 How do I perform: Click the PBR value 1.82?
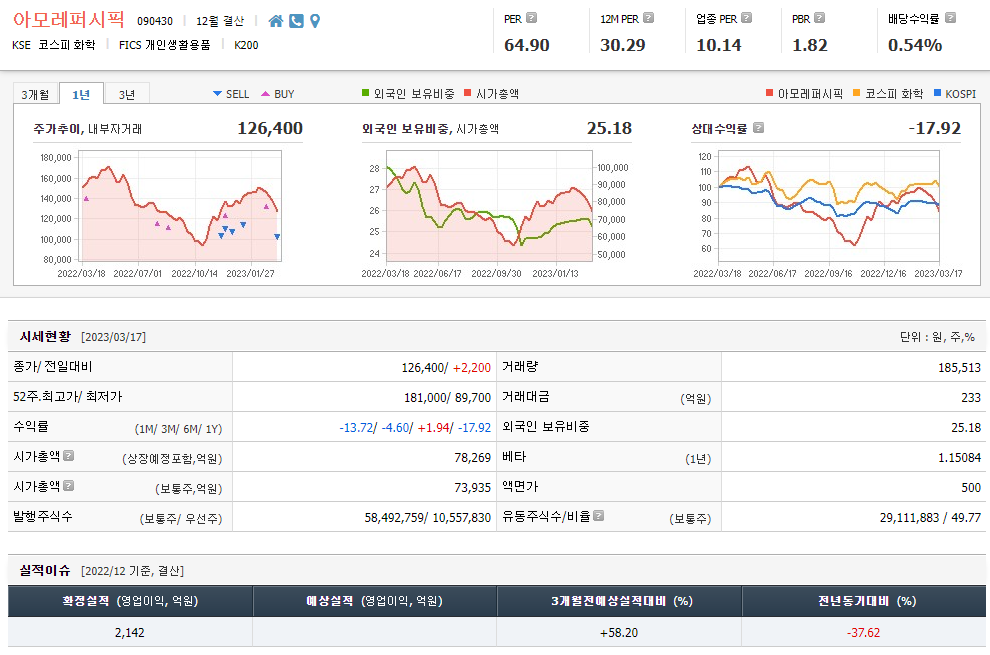tap(809, 45)
